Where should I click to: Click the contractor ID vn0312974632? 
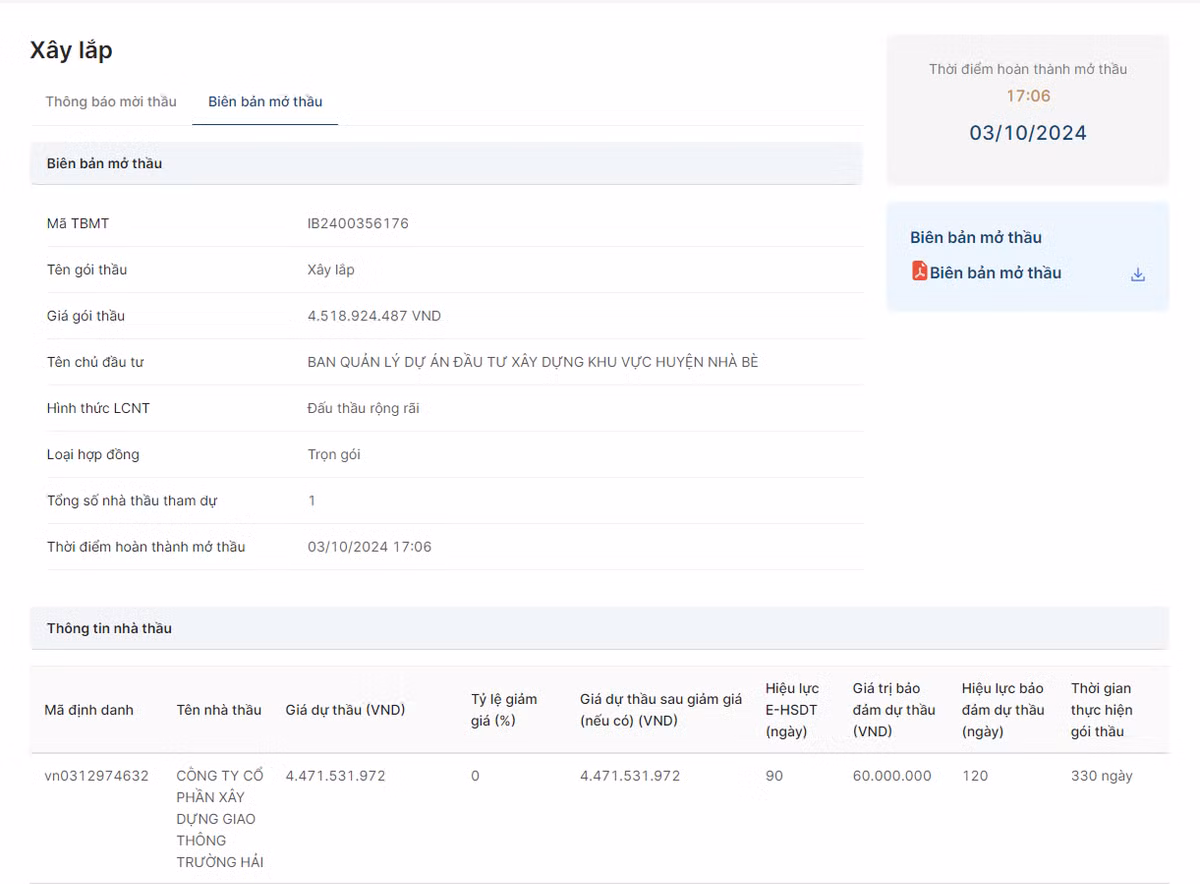point(96,776)
